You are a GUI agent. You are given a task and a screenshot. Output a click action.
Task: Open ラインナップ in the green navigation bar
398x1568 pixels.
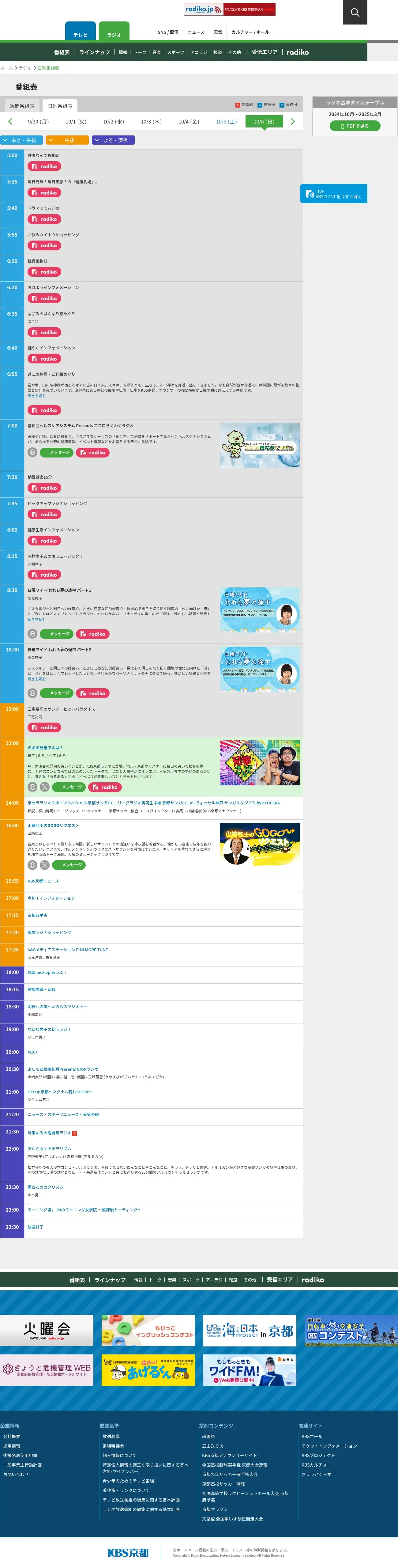pyautogui.click(x=94, y=52)
